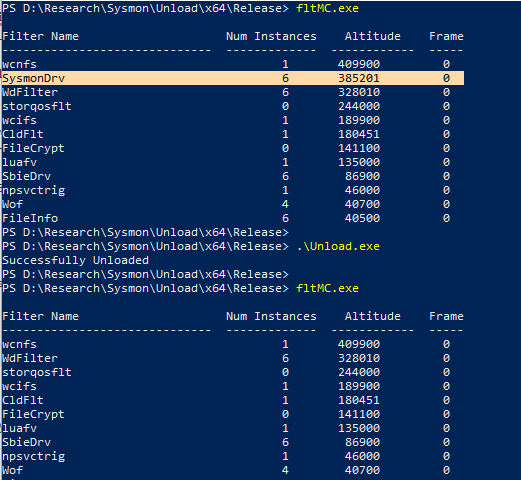
Task: Click the instance count 6 in the SysmonDrv row
Action: [x=285, y=78]
